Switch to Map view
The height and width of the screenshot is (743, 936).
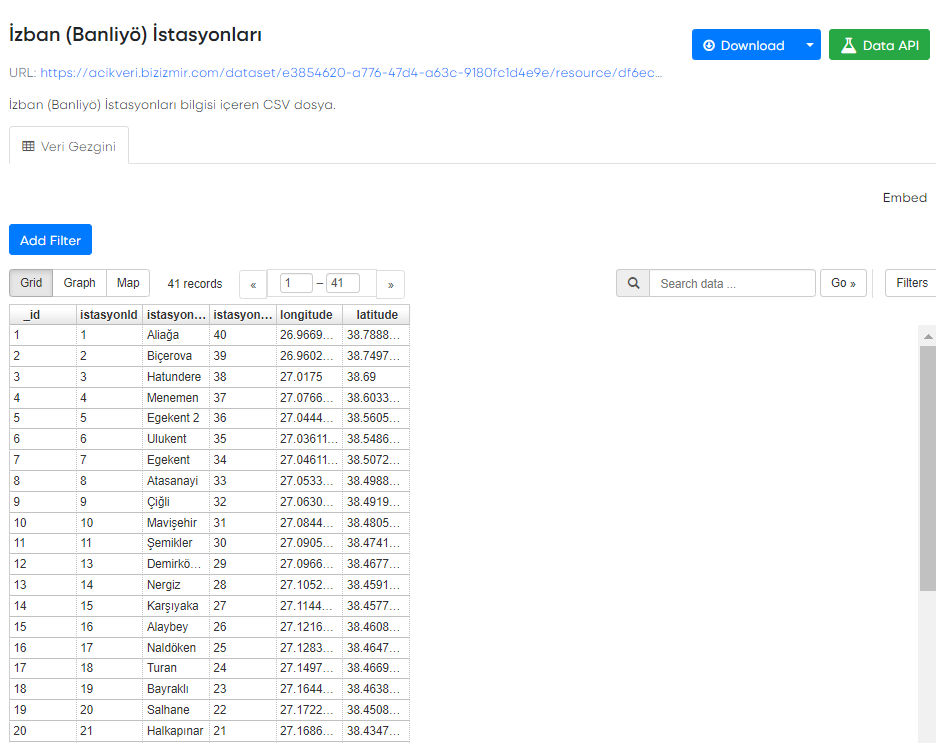click(x=128, y=283)
